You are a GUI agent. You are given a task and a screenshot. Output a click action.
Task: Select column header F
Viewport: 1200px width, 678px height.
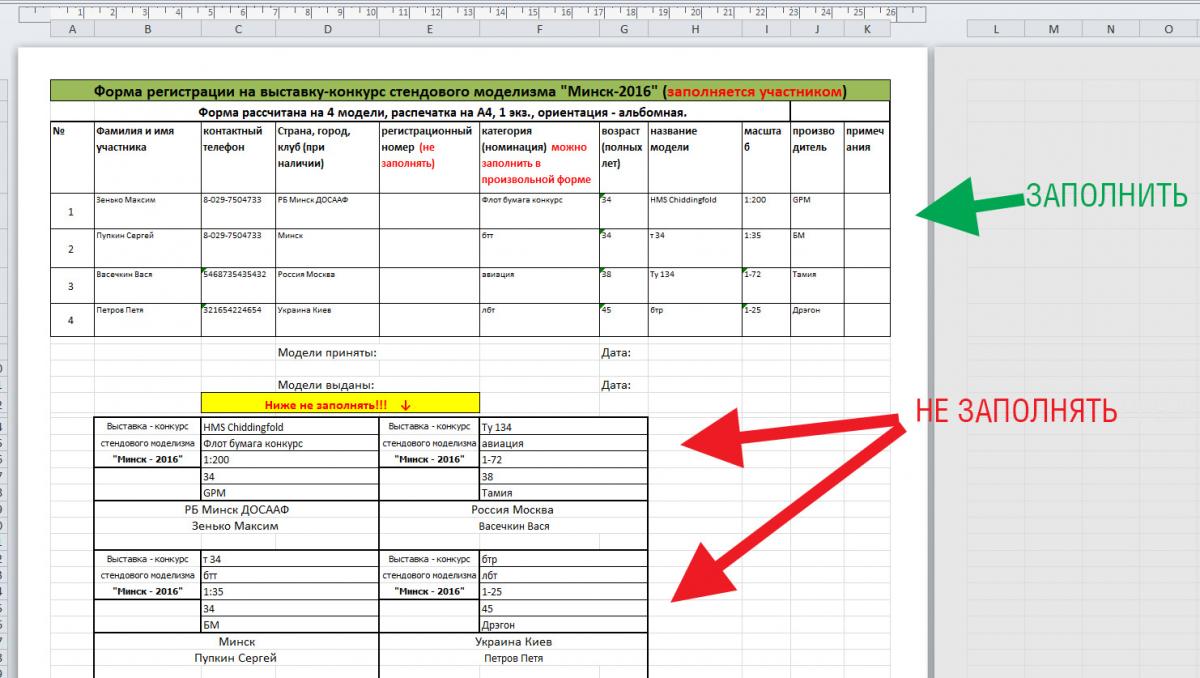[x=538, y=30]
